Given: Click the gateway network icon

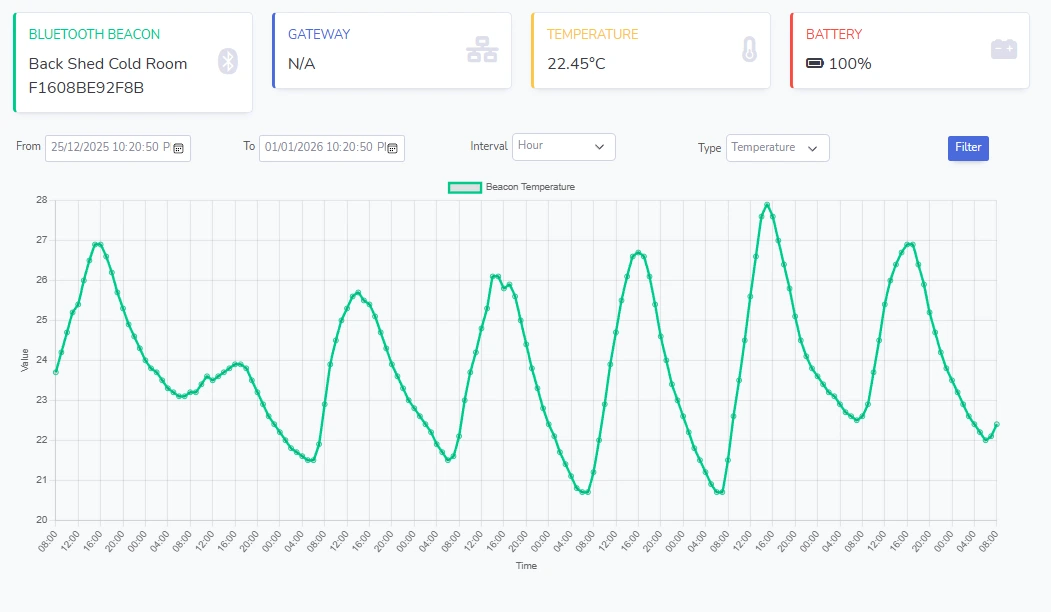Looking at the screenshot, I should coord(481,50).
